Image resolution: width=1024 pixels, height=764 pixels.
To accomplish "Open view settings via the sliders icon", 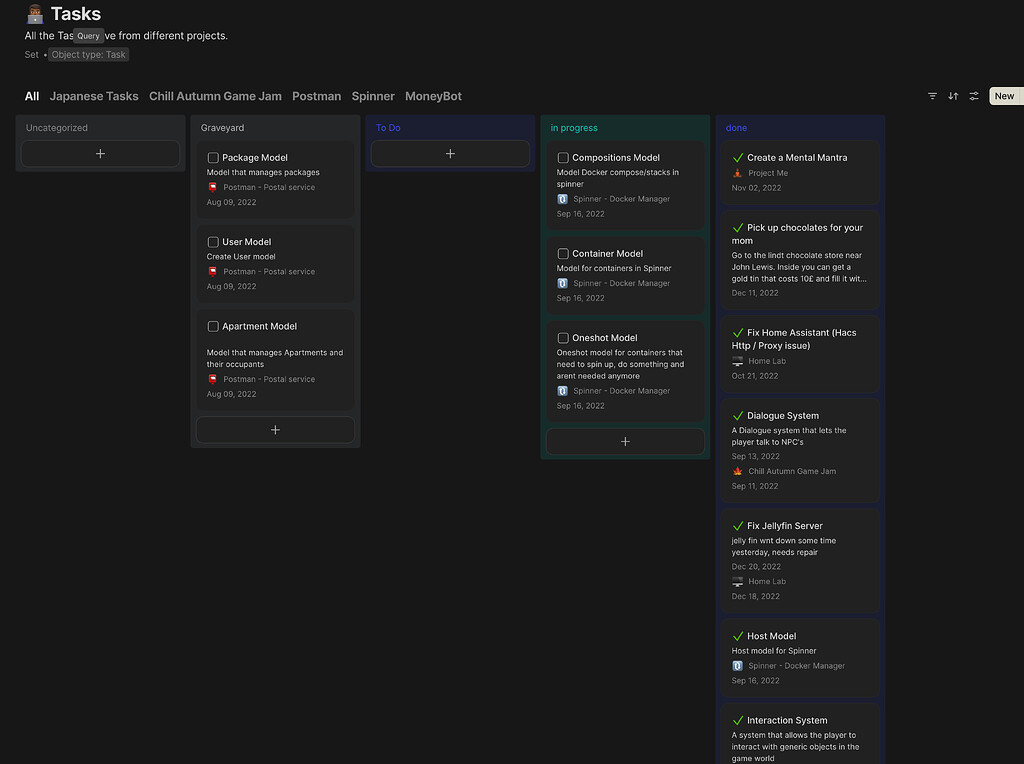I will click(x=974, y=95).
